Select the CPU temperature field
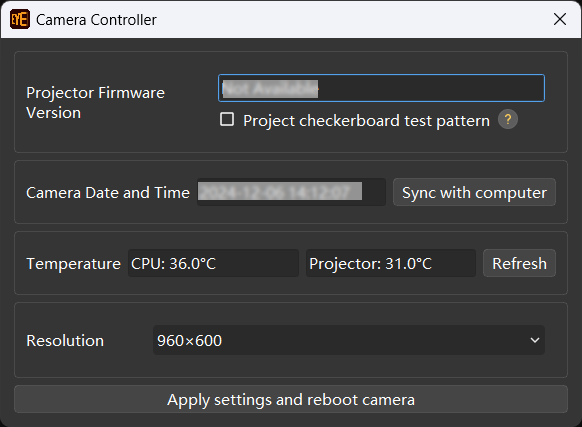The width and height of the screenshot is (582, 427). 213,263
